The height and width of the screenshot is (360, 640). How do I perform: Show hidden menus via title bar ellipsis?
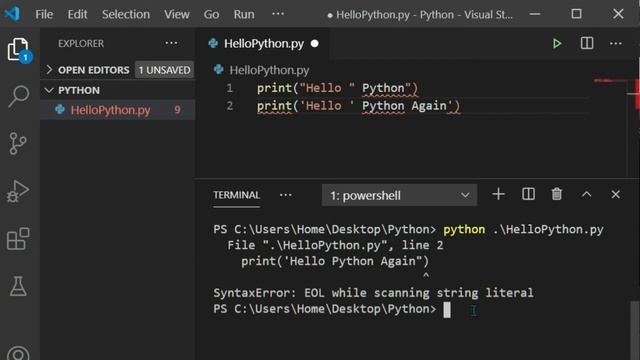[x=278, y=14]
